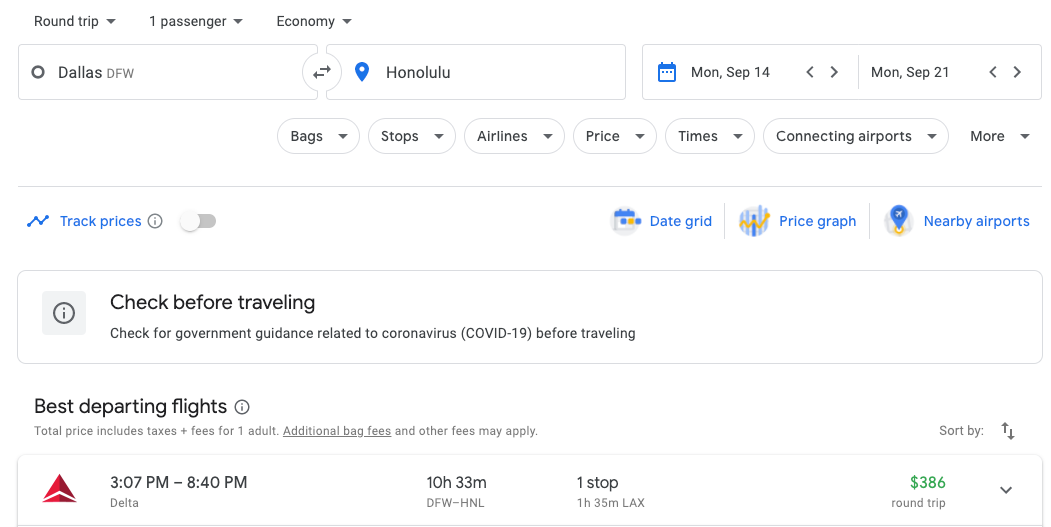Click the sort order arrows icon

pos(1008,431)
